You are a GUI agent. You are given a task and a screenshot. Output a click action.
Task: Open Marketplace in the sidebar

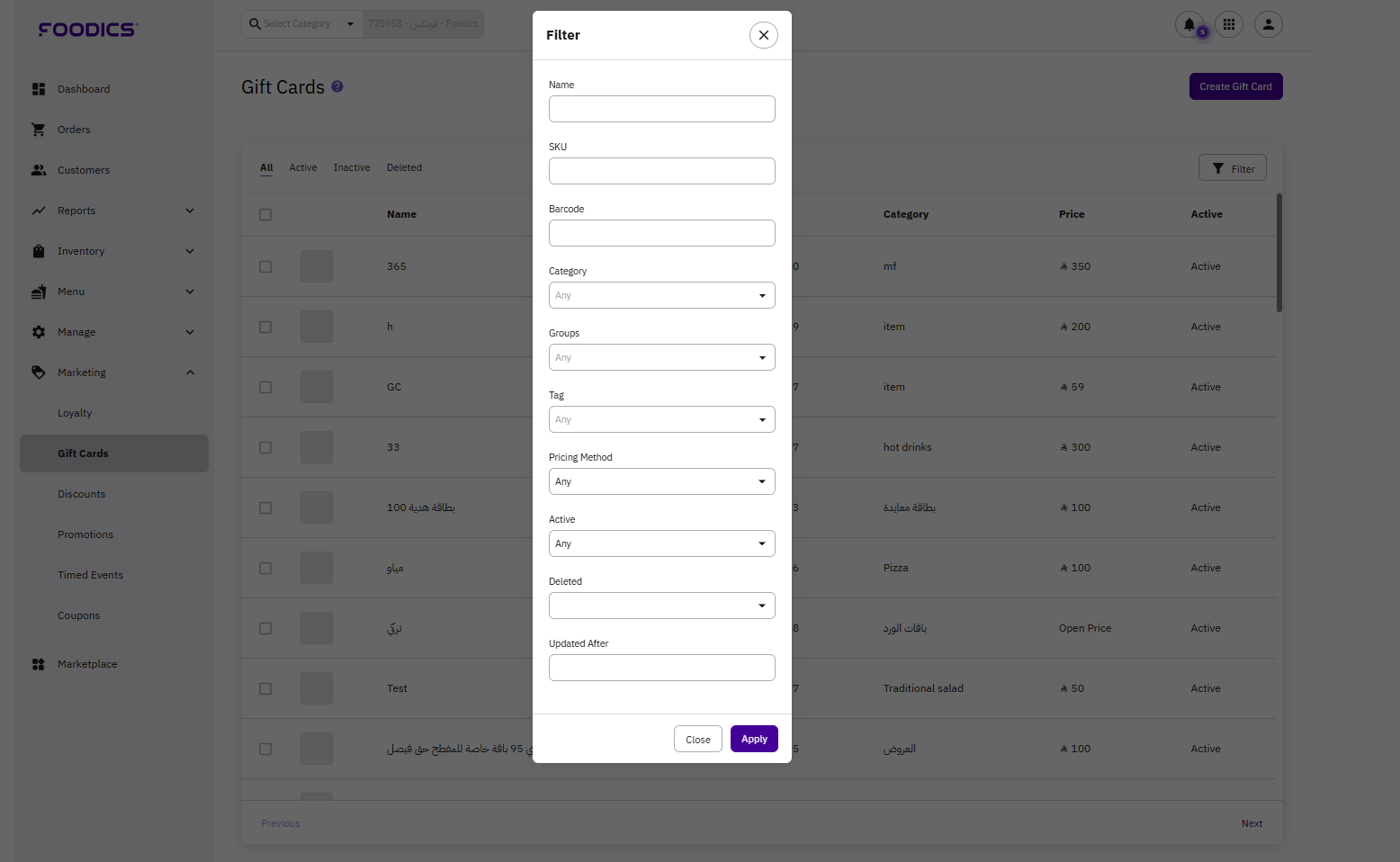[87, 664]
